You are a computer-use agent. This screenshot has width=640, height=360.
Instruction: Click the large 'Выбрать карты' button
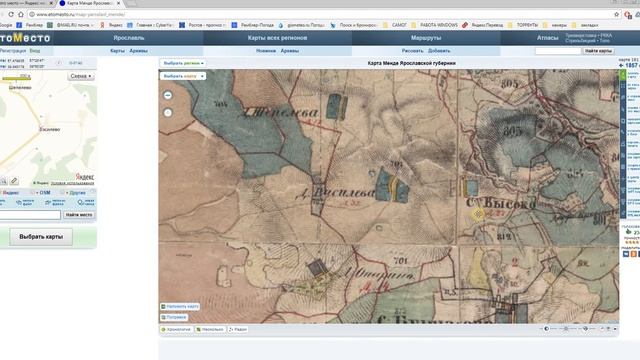click(x=41, y=237)
